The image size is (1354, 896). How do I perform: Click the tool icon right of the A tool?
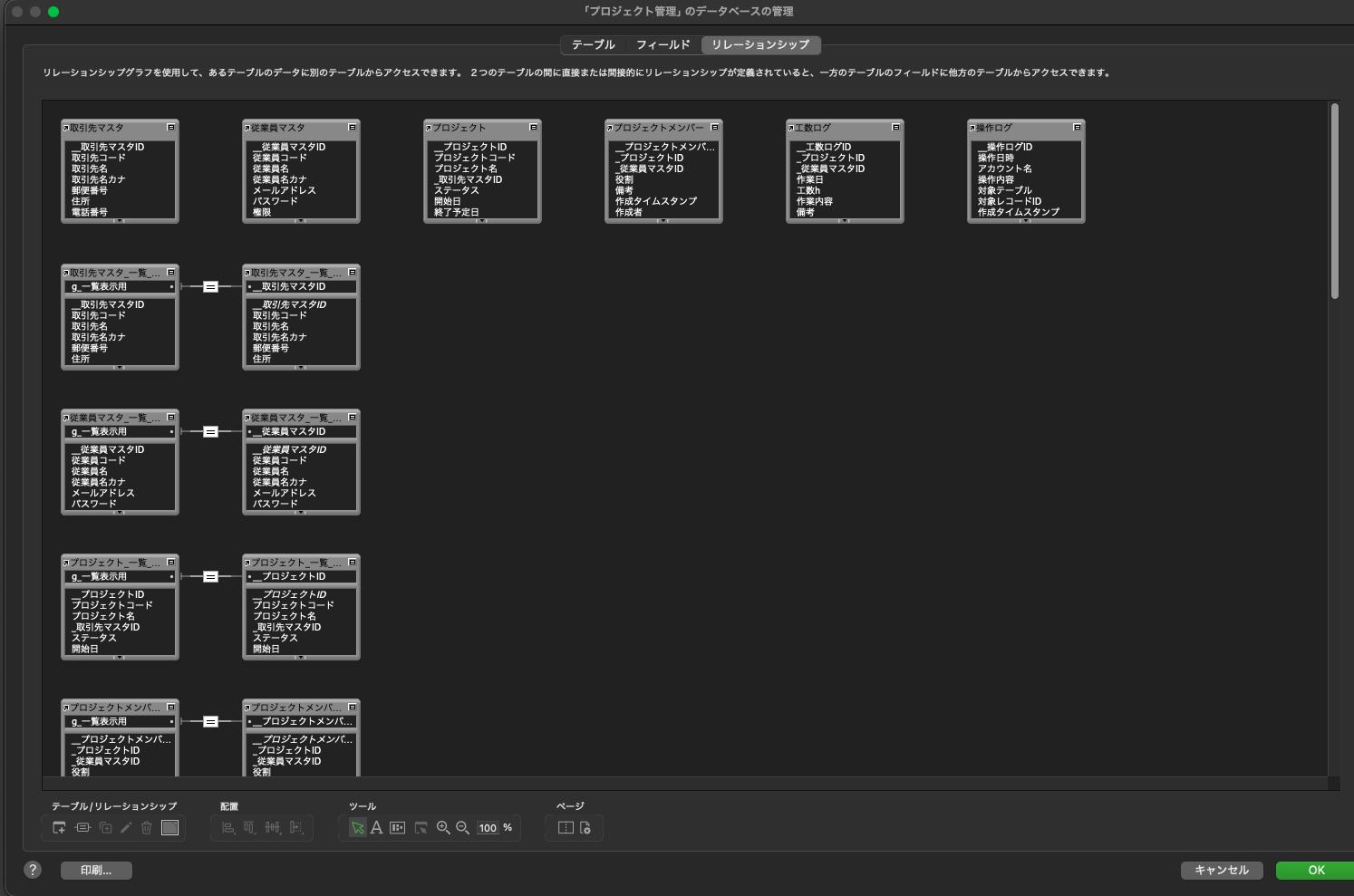click(397, 827)
